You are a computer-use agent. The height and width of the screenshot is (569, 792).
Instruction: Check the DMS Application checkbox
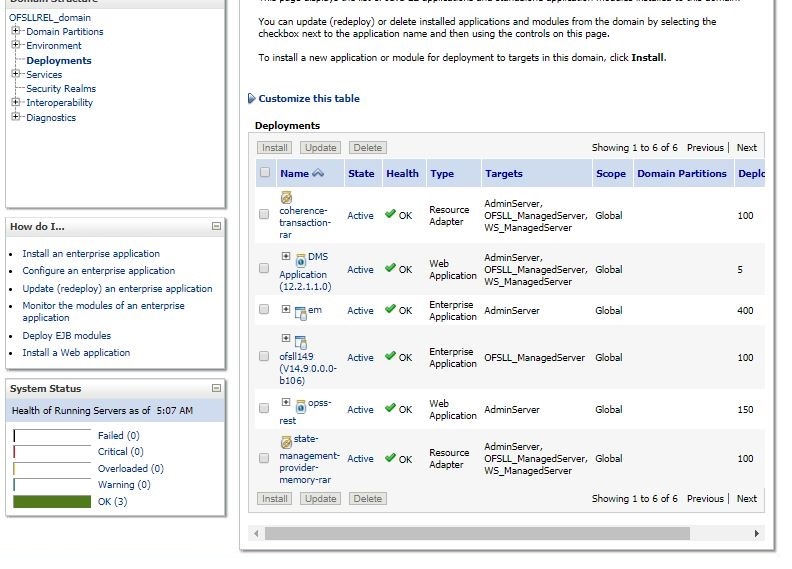point(264,268)
